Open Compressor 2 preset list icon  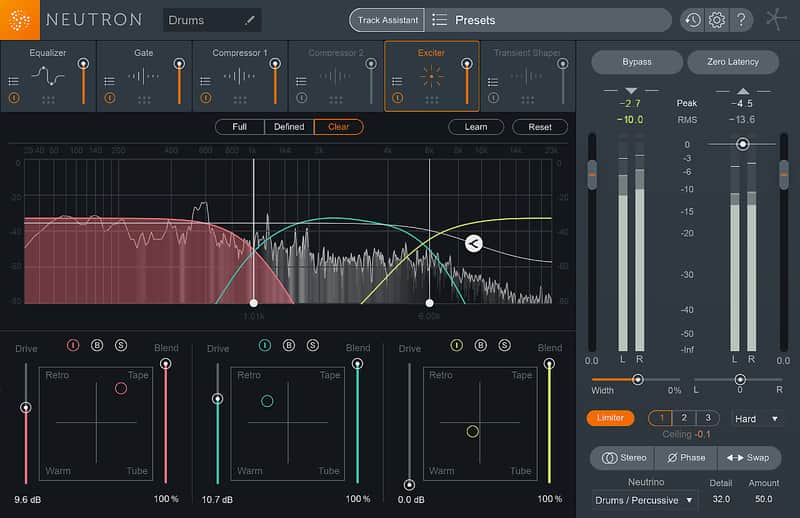pos(301,81)
